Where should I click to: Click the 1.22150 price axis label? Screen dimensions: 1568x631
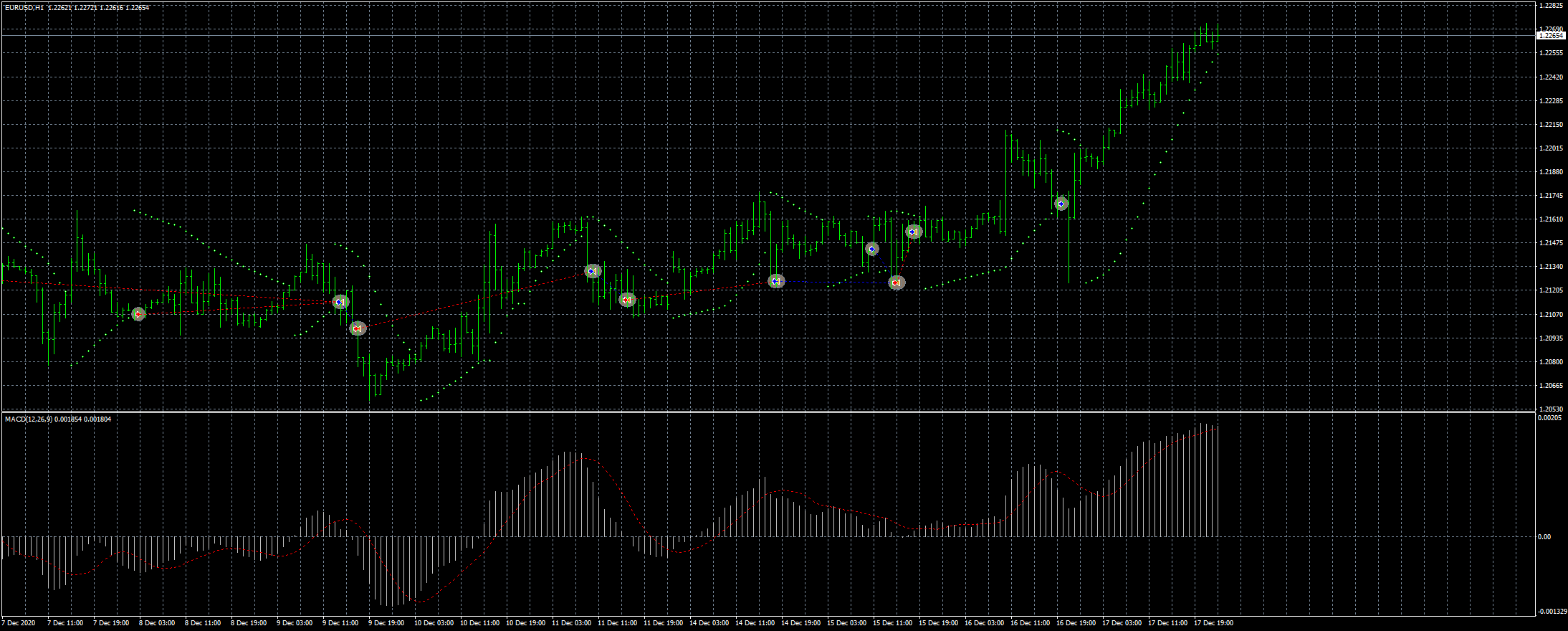[x=1552, y=125]
